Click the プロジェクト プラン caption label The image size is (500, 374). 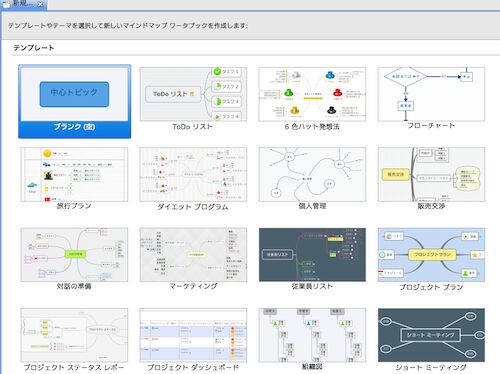[x=431, y=287]
